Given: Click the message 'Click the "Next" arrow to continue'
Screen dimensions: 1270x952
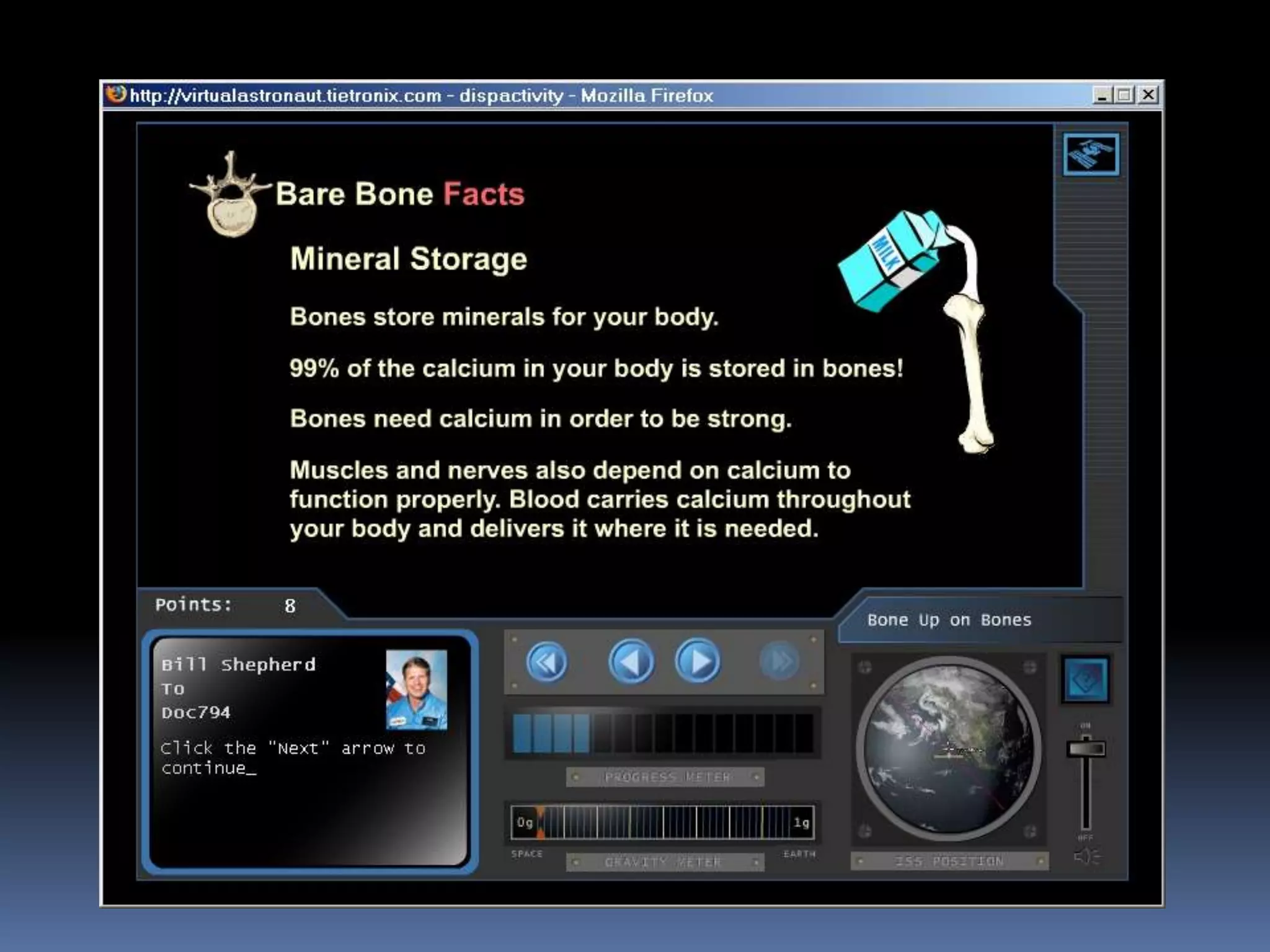Looking at the screenshot, I should pyautogui.click(x=293, y=757).
